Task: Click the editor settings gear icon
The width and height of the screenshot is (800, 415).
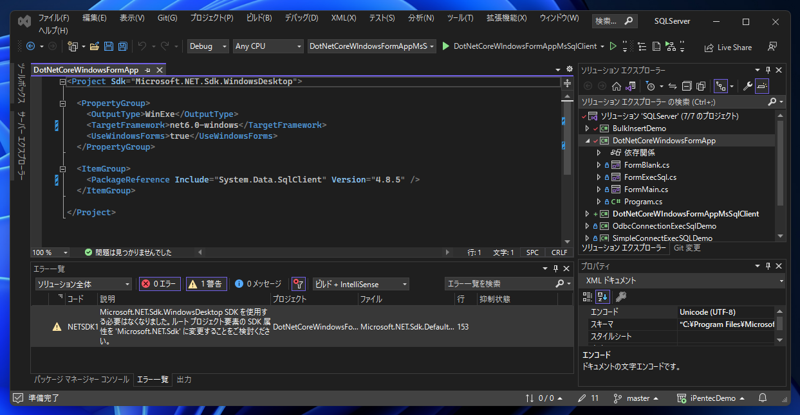Action: click(x=569, y=69)
